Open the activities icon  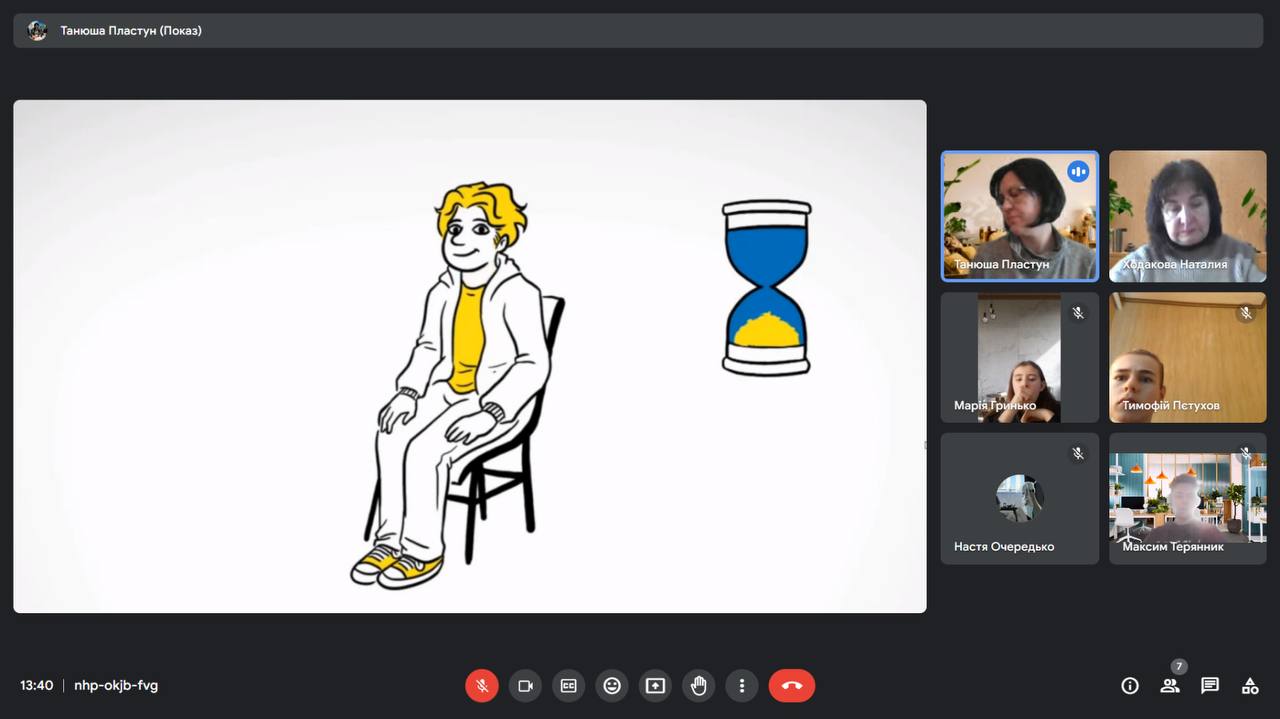[x=1250, y=686]
